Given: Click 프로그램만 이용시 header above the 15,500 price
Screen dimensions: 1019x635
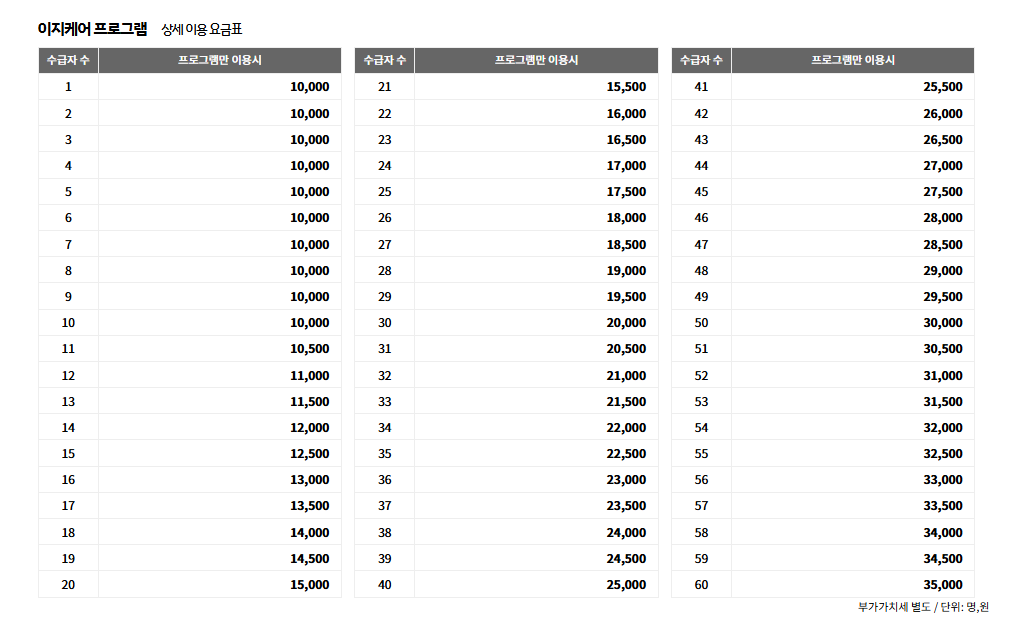Looking at the screenshot, I should (536, 60).
